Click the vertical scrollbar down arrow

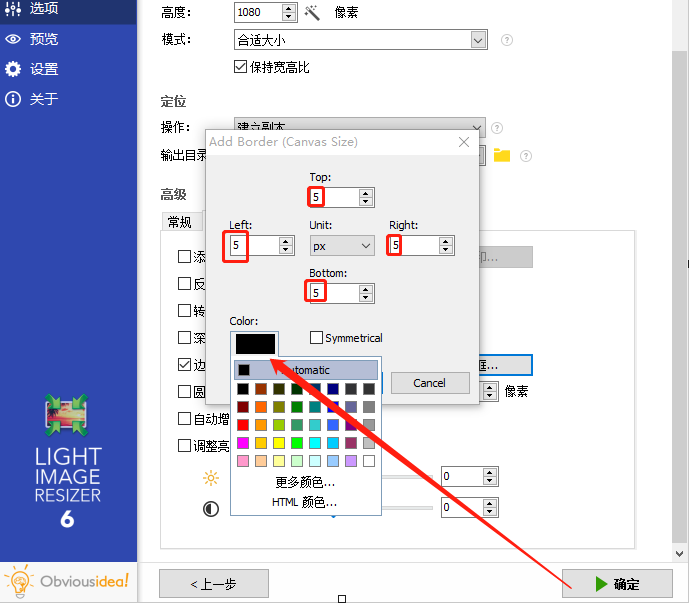679,553
